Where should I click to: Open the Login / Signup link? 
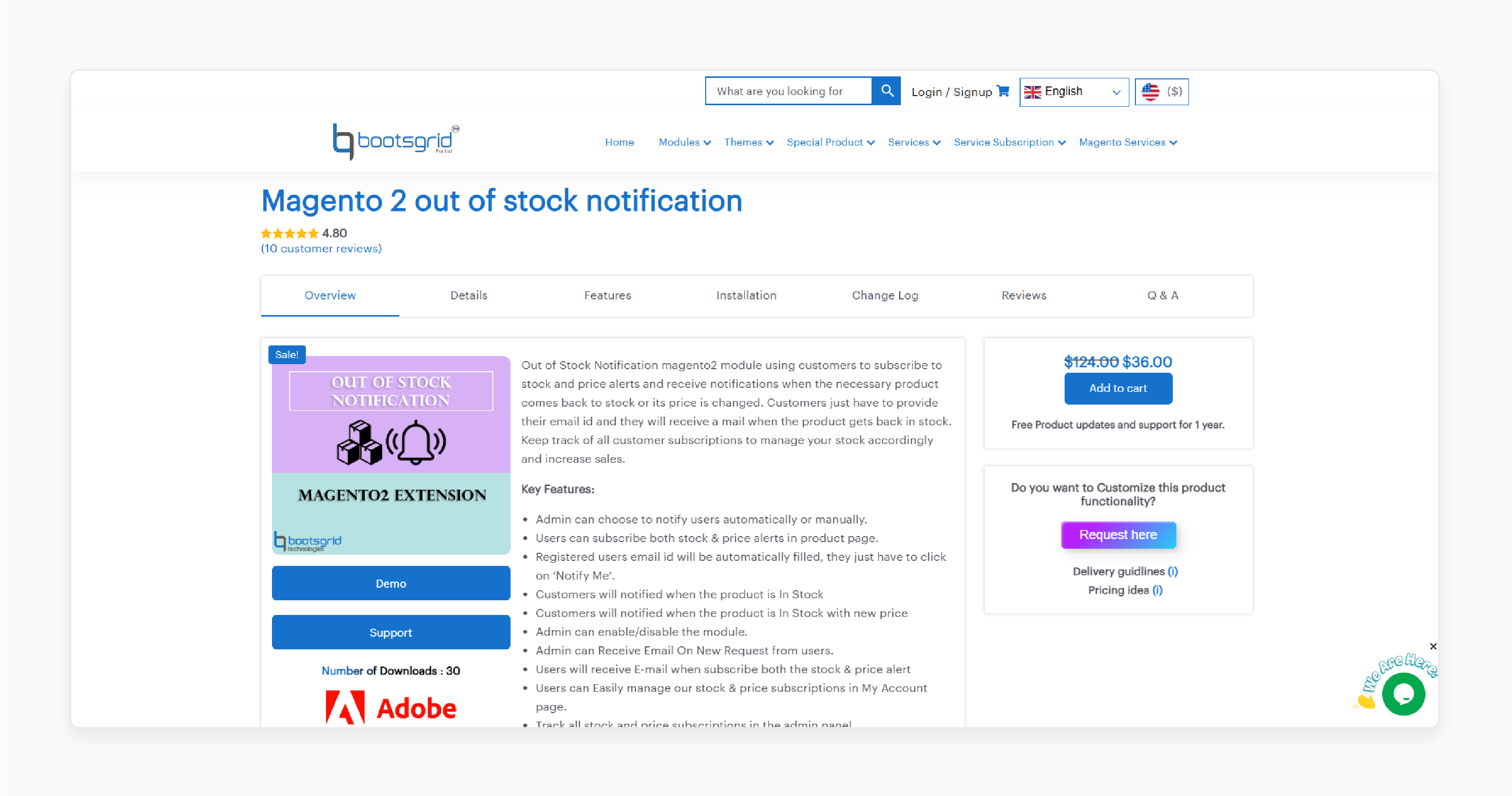[x=951, y=92]
